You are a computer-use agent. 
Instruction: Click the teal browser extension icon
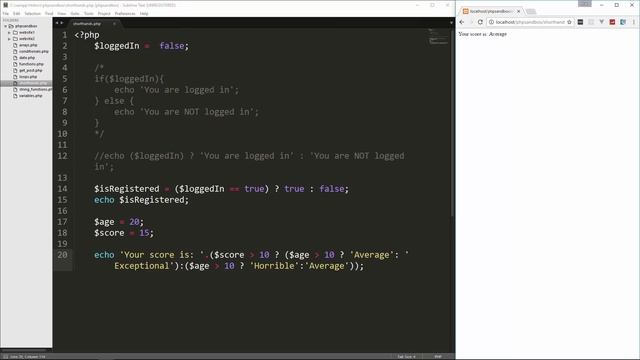pyautogui.click(x=623, y=22)
